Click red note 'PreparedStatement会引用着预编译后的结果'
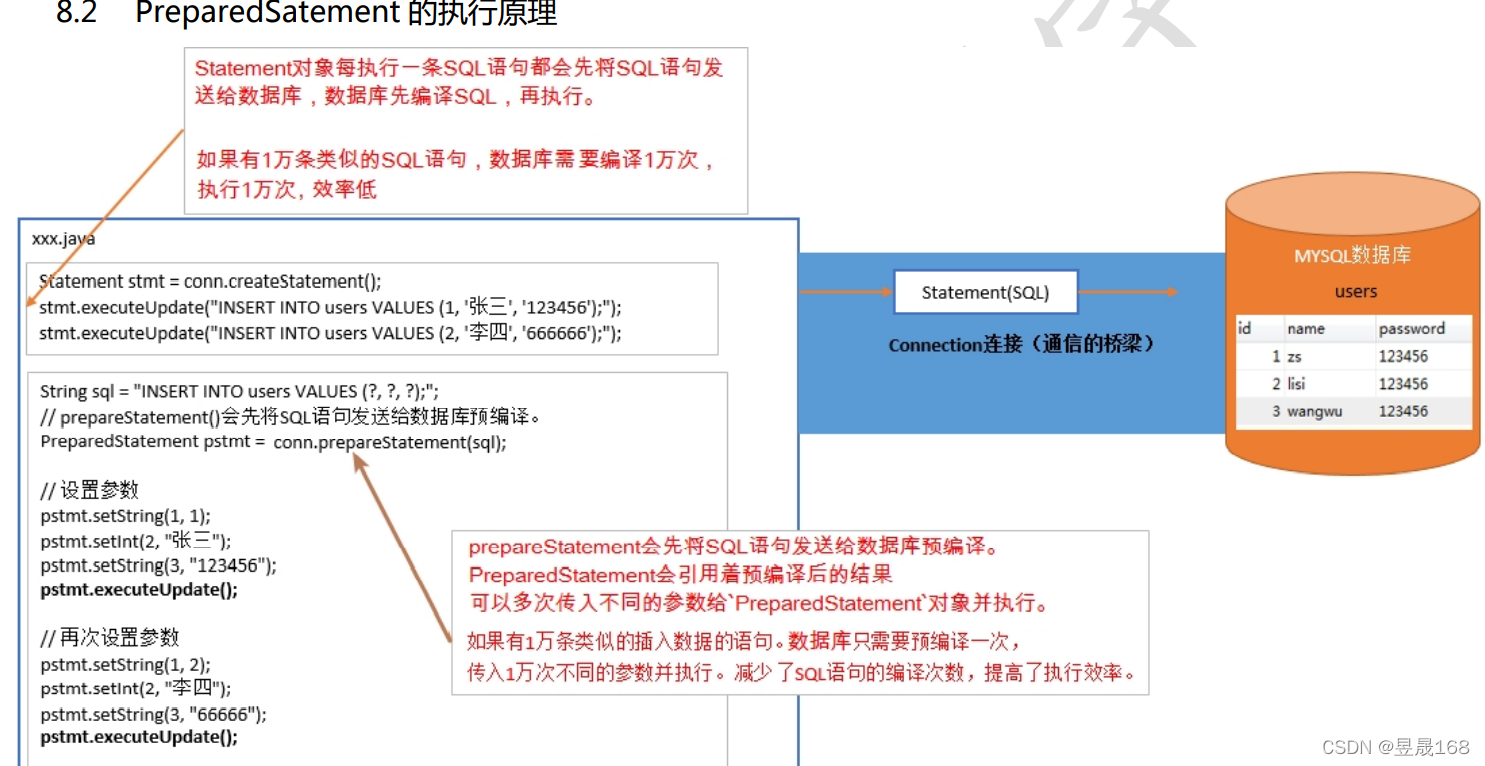1485x766 pixels. point(680,575)
